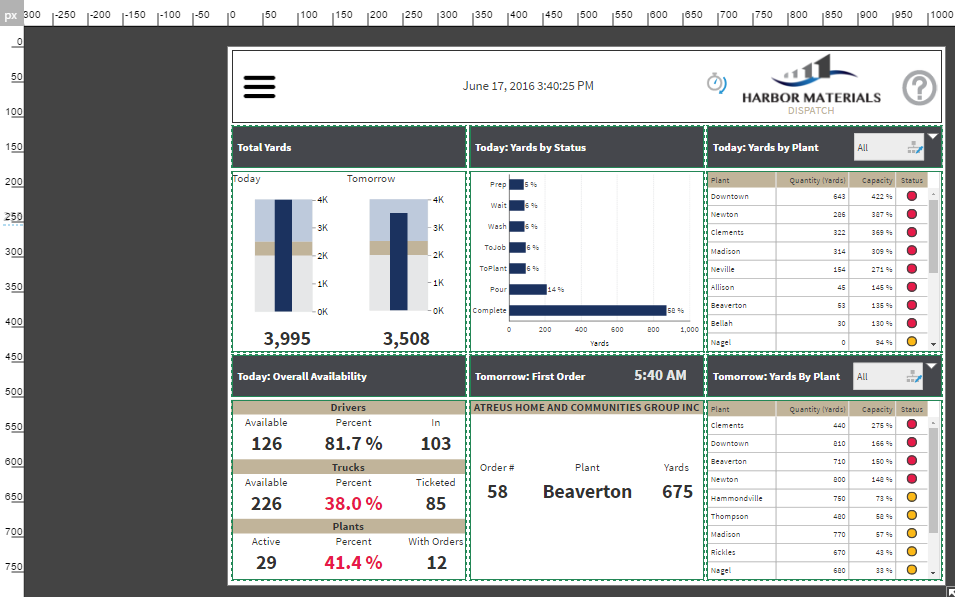The height and width of the screenshot is (597, 955).
Task: Open the hamburger menu icon
Action: coord(259,87)
